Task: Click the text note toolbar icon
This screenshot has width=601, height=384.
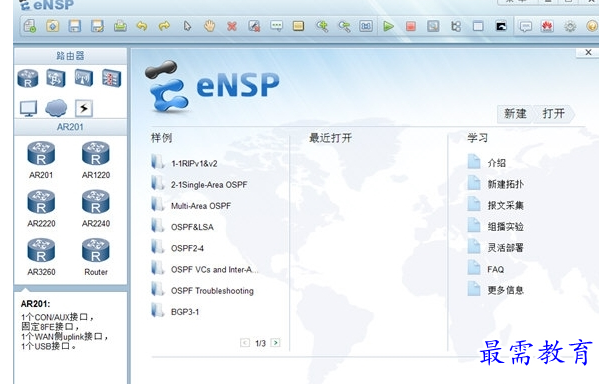Action: 276,26
